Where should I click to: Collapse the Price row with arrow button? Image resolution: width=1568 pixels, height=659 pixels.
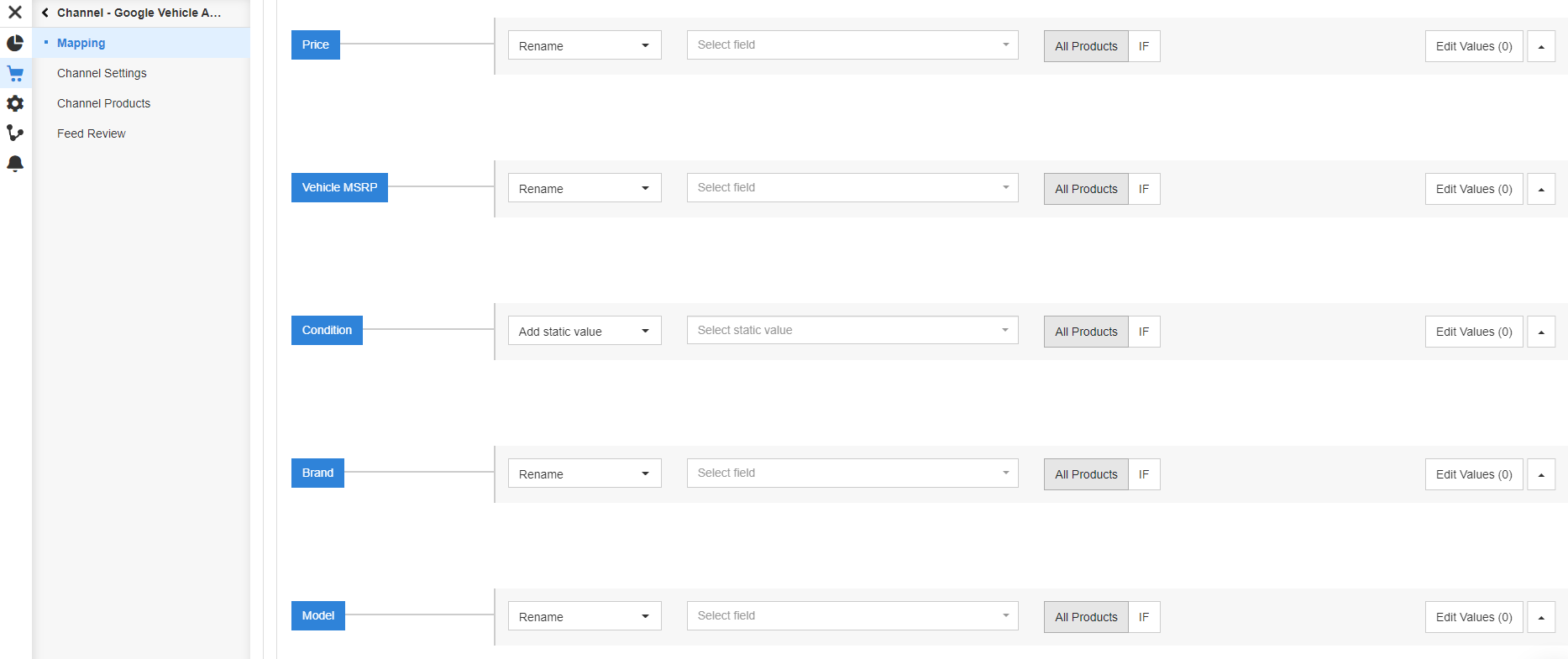point(1540,46)
